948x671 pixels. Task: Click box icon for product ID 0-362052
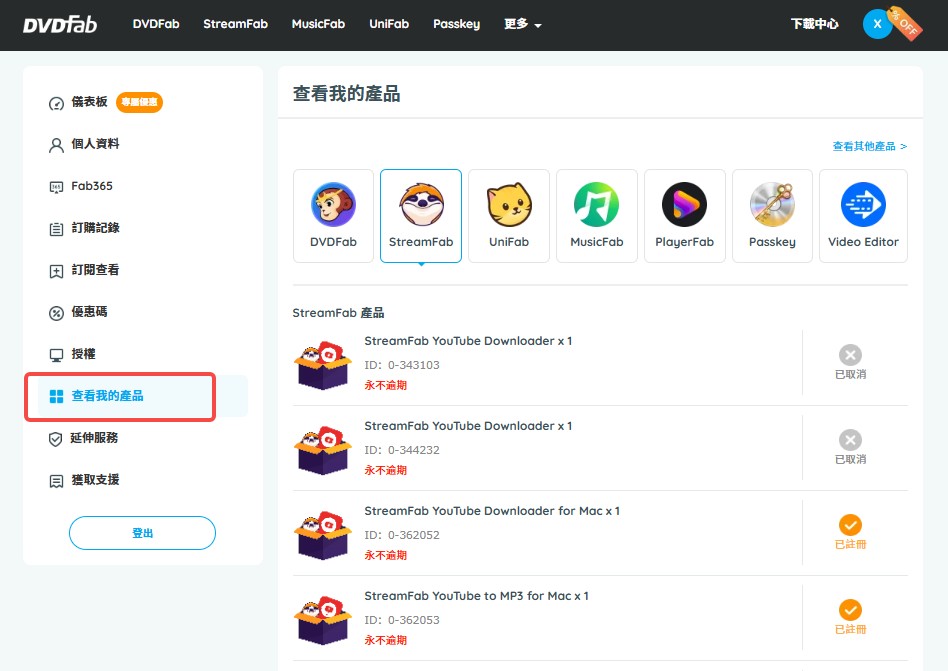click(323, 536)
